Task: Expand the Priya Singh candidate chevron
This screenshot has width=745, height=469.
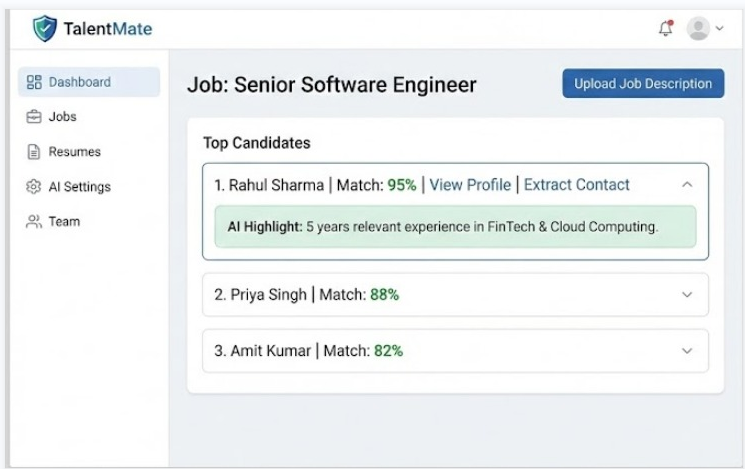Action: (686, 295)
